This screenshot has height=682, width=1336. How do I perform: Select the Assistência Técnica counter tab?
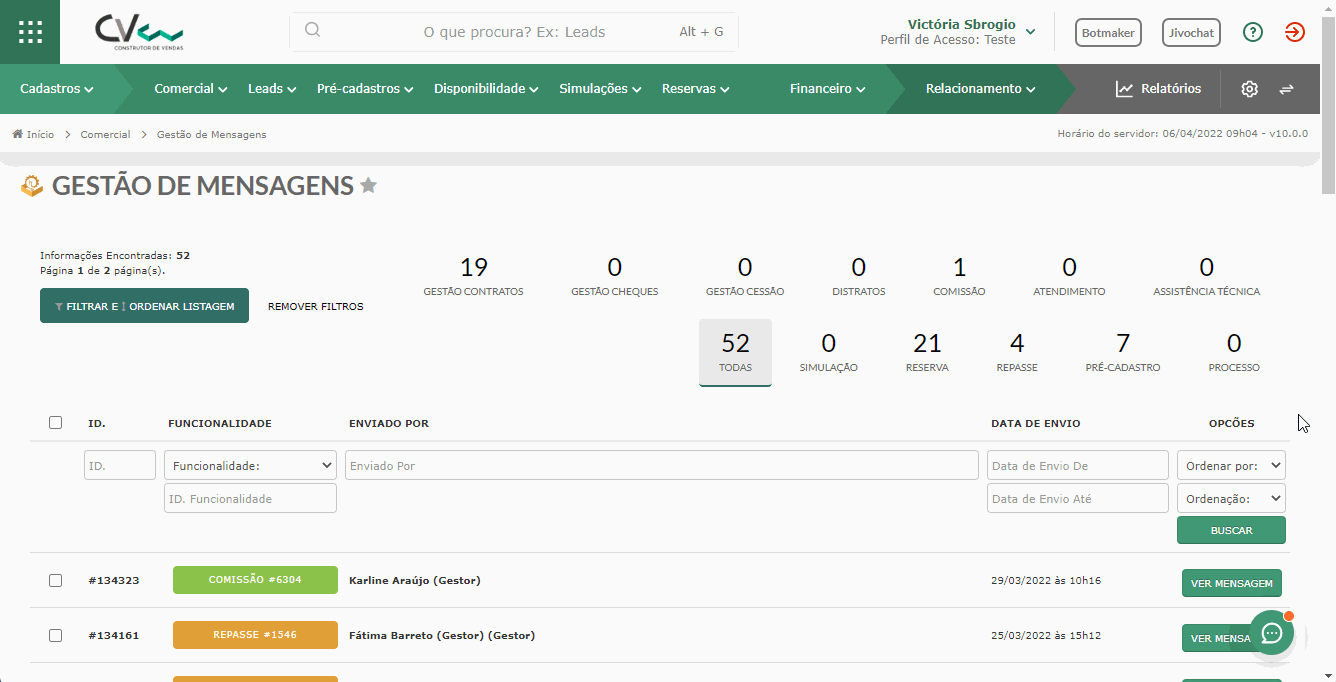coord(1206,276)
